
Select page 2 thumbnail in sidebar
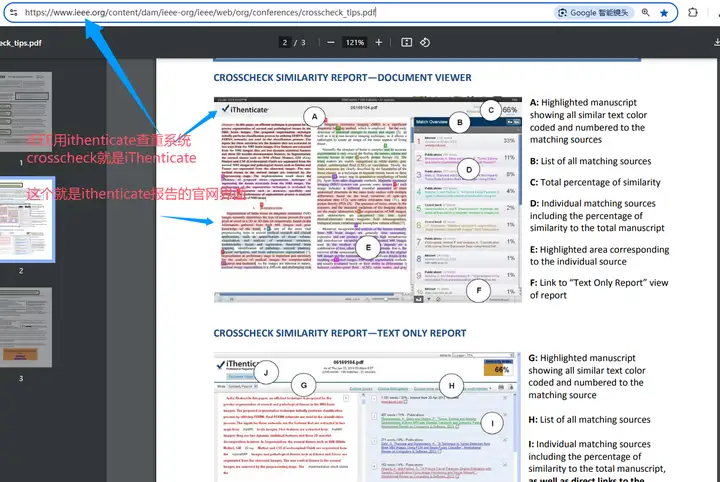point(27,219)
